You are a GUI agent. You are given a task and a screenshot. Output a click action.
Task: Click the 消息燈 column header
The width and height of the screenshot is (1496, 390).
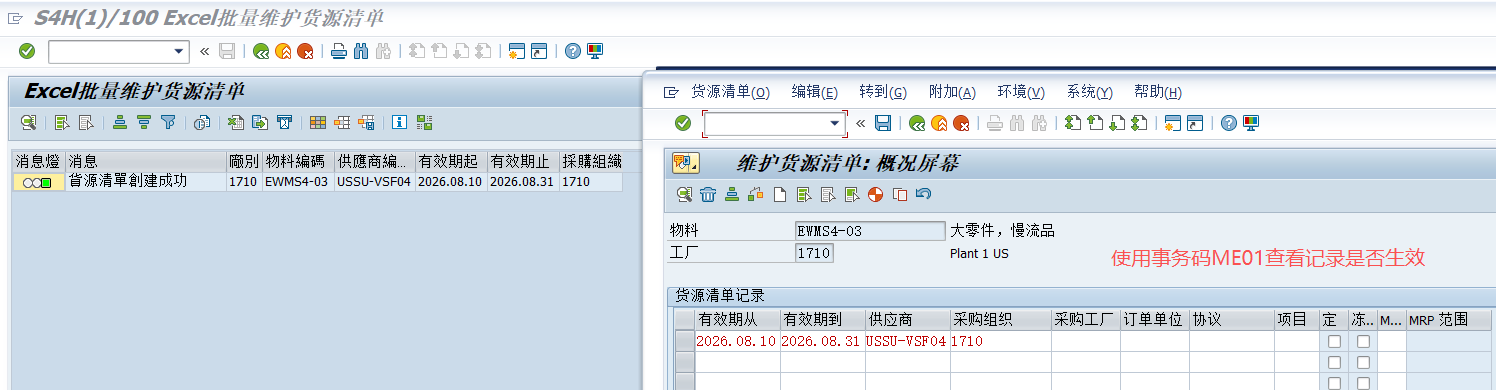coord(38,161)
